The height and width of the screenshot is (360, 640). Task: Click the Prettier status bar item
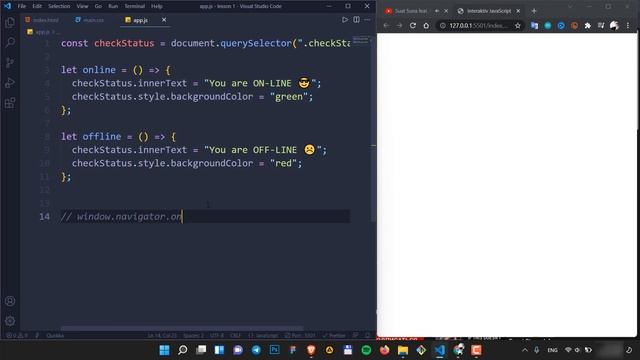pyautogui.click(x=334, y=336)
